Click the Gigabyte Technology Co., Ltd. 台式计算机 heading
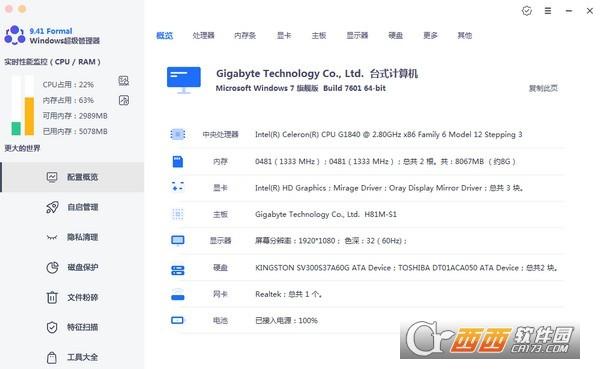Viewport: 600px width, 369px height. click(x=317, y=73)
